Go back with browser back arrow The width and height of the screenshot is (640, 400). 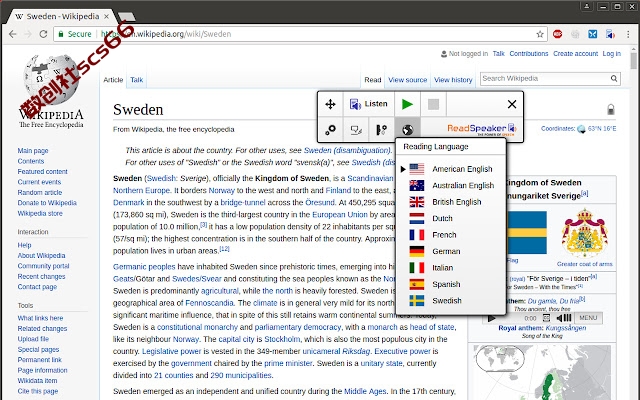tap(13, 34)
